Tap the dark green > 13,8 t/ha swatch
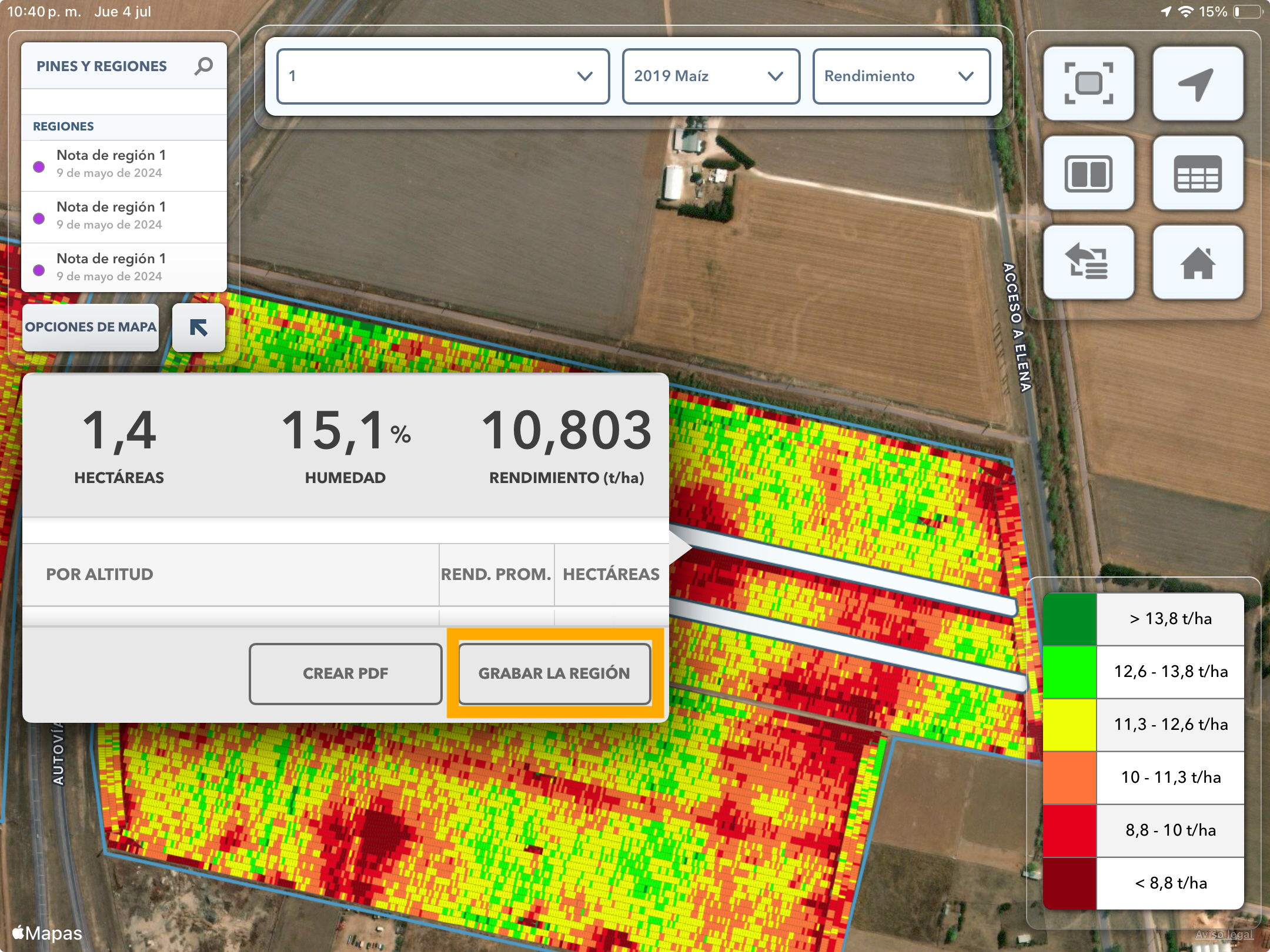The image size is (1270, 952). tap(1070, 619)
